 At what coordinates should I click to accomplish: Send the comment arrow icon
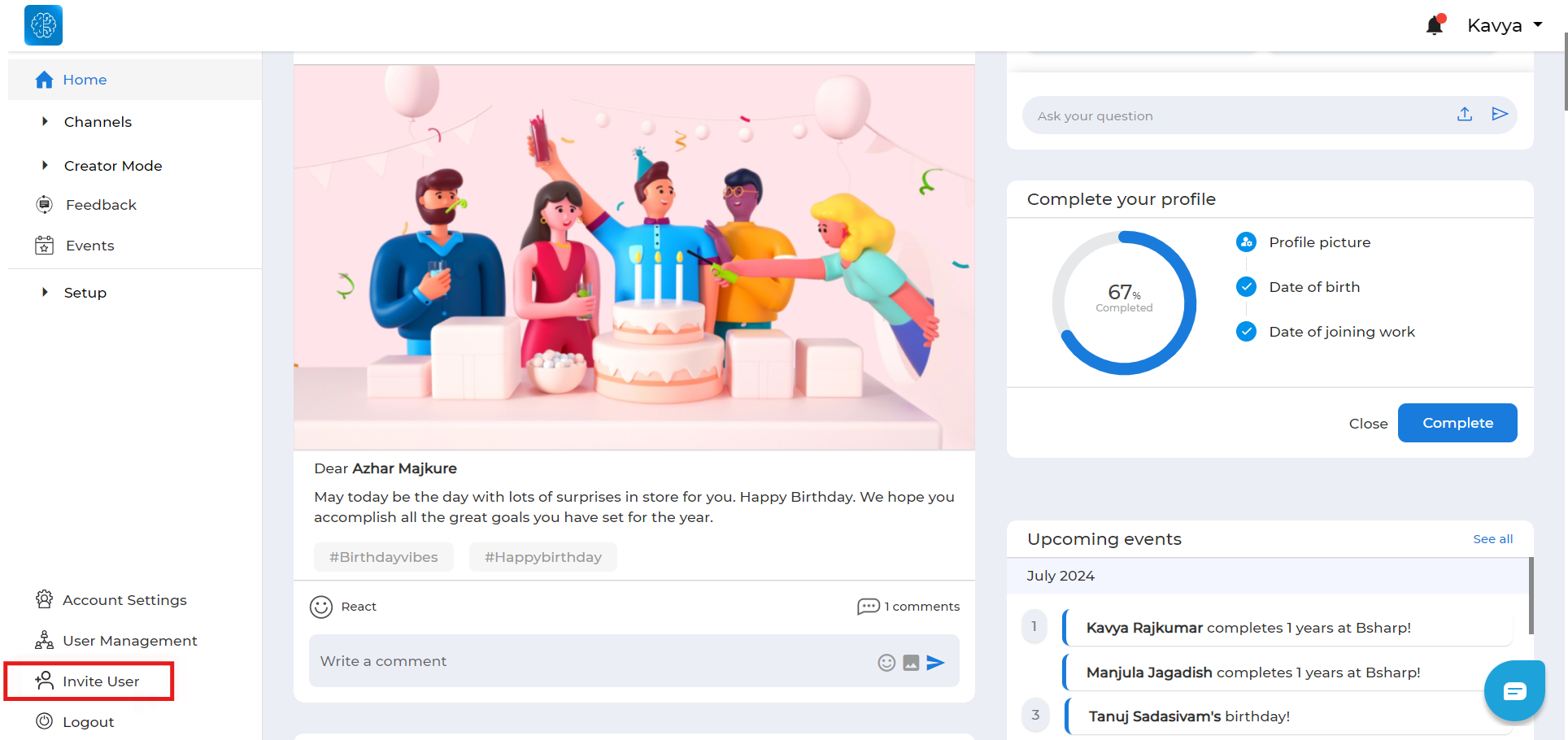(935, 663)
